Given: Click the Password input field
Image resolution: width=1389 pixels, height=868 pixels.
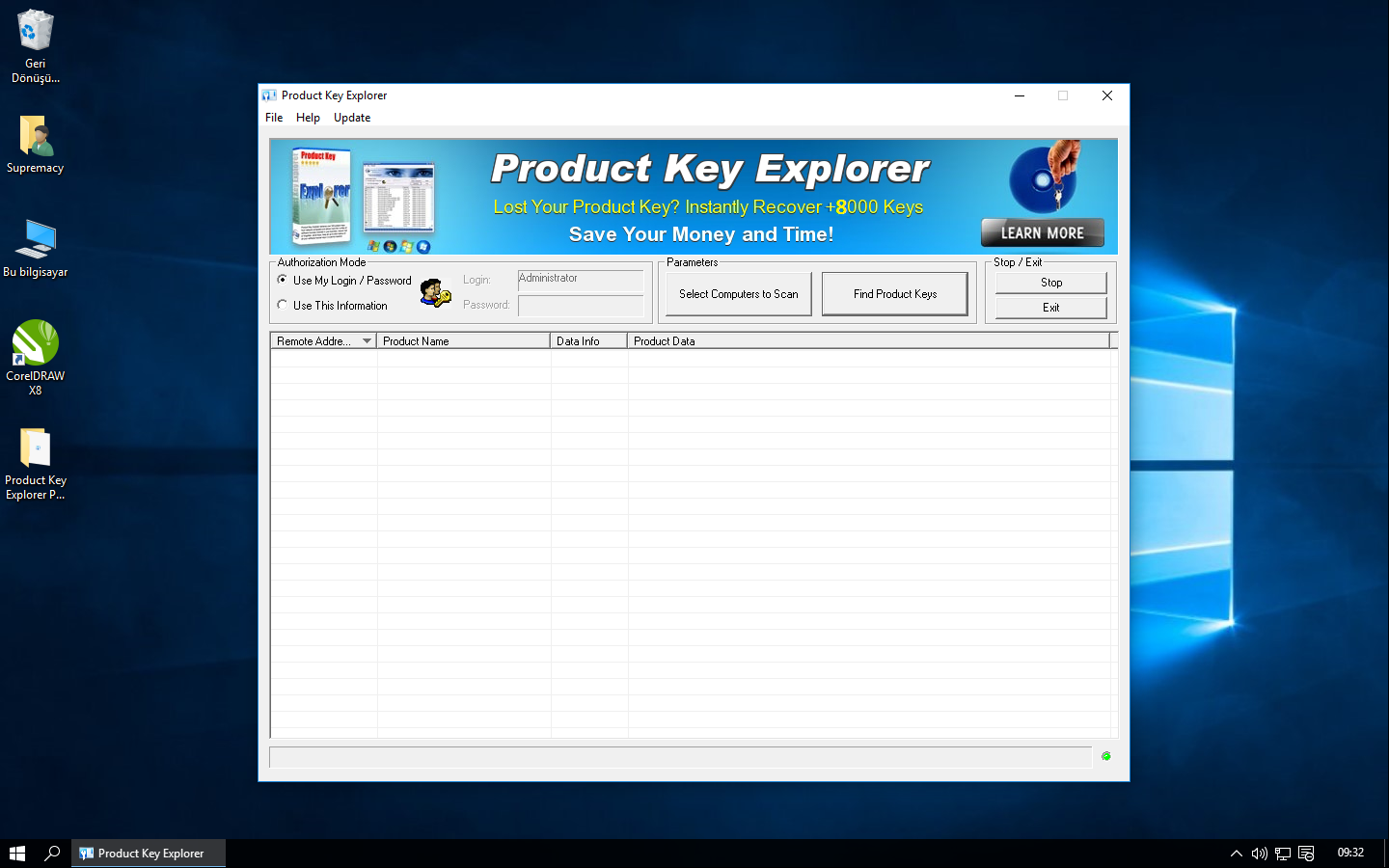Looking at the screenshot, I should [581, 306].
